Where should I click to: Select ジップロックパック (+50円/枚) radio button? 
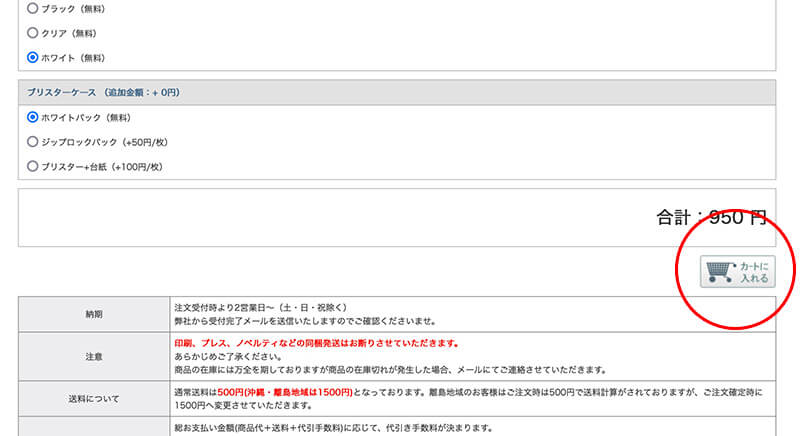(x=32, y=142)
